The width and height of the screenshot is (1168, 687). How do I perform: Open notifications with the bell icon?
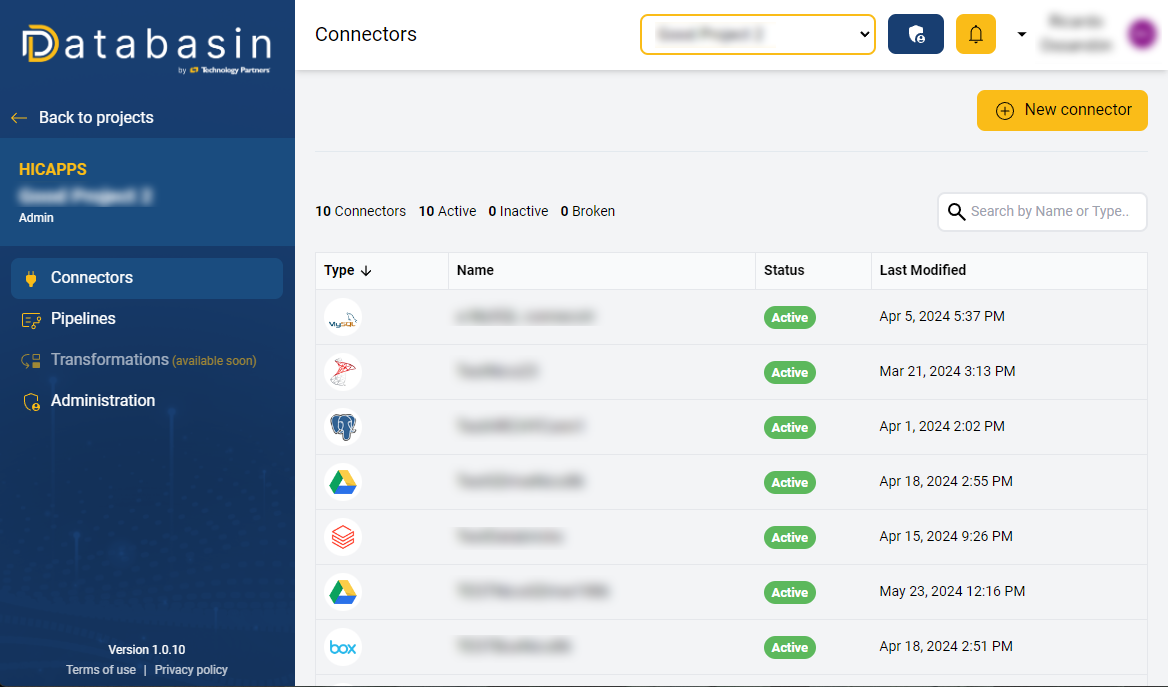pos(976,34)
